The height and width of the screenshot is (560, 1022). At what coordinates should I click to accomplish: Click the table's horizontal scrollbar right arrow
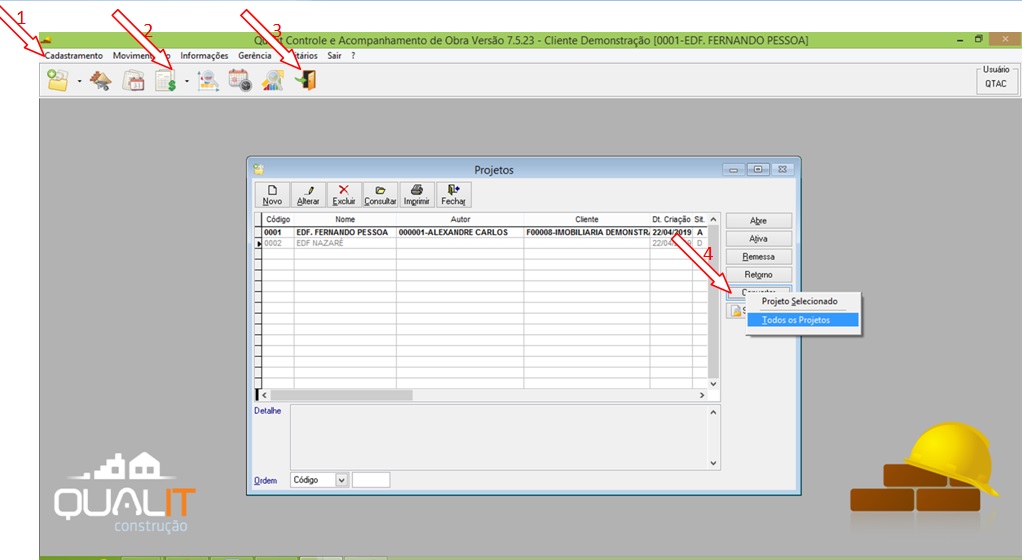(x=702, y=395)
